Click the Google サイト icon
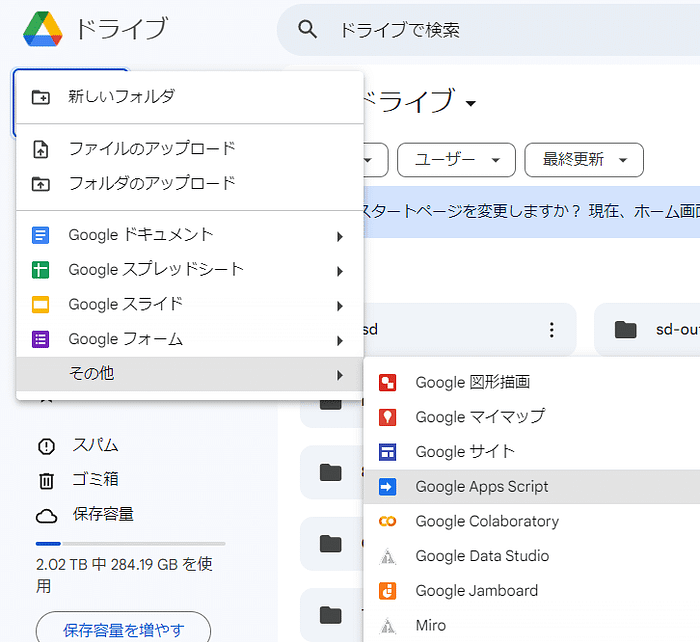This screenshot has height=642, width=700. tap(388, 452)
